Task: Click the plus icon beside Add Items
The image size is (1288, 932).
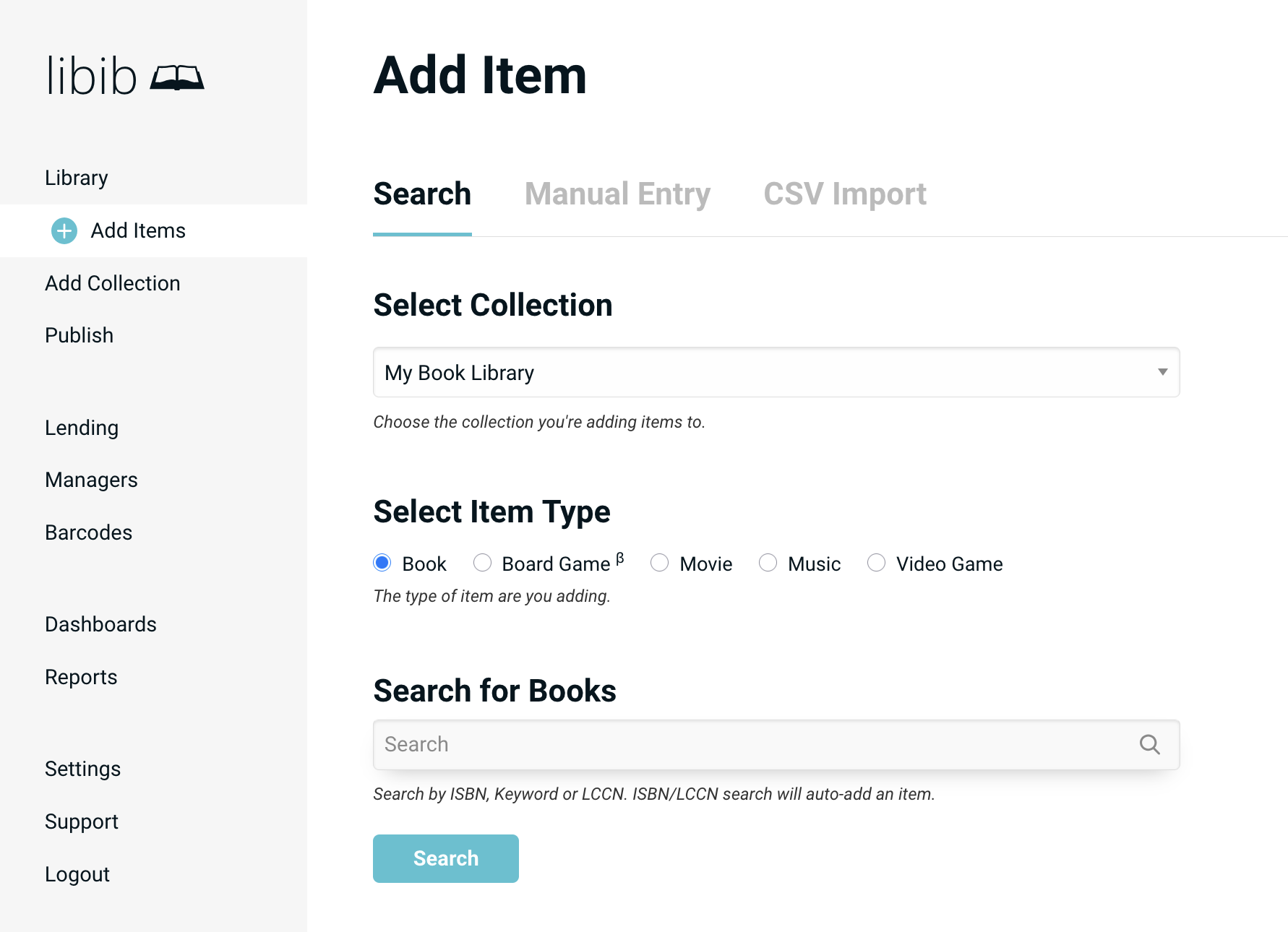Action: (64, 230)
